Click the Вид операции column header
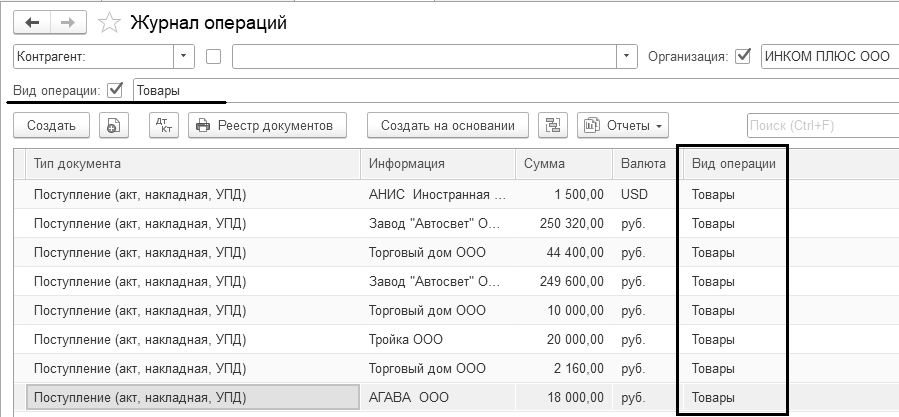Screen dimensions: 899x417 tap(733, 163)
